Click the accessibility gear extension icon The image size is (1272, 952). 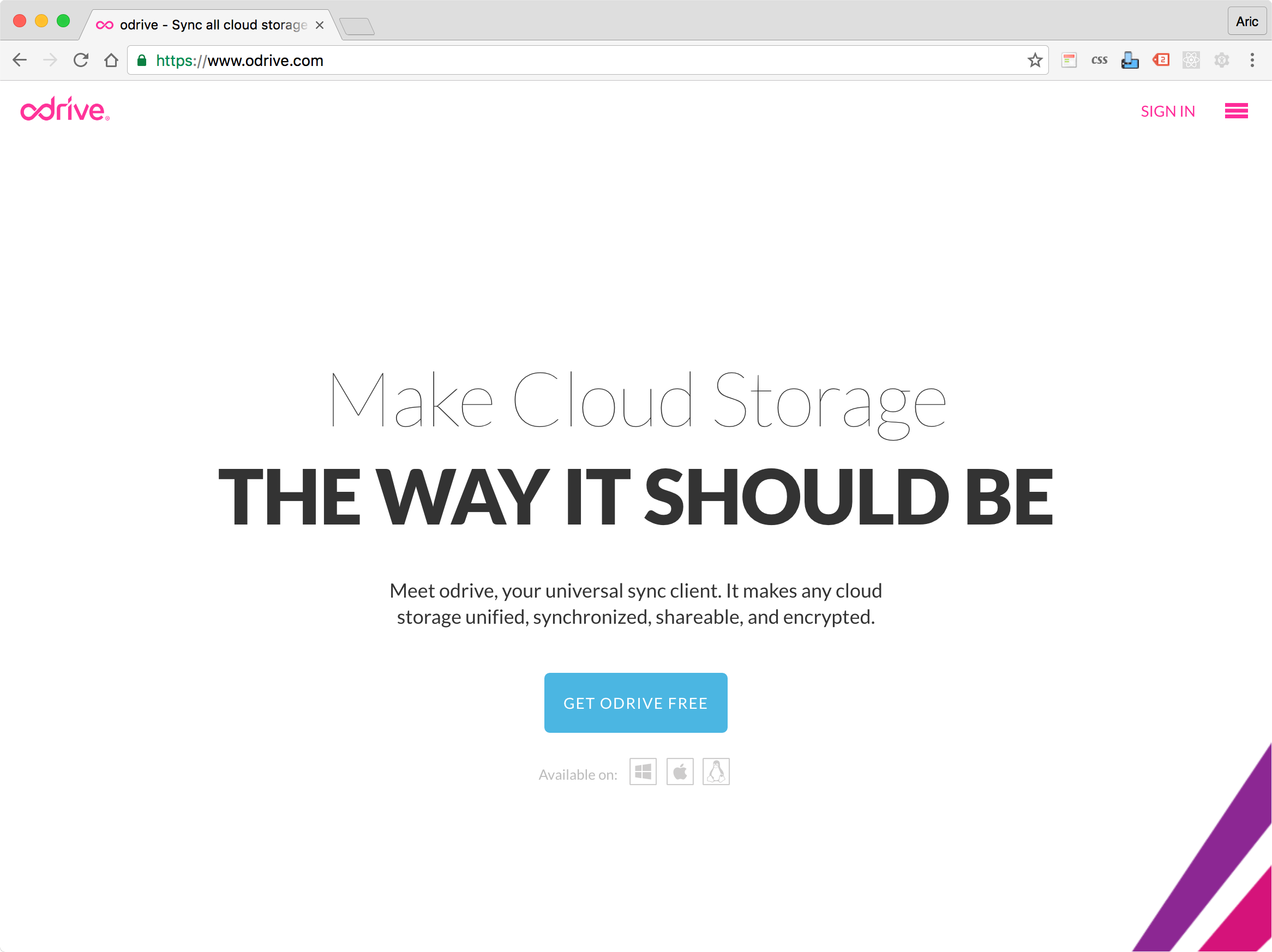(x=1221, y=61)
